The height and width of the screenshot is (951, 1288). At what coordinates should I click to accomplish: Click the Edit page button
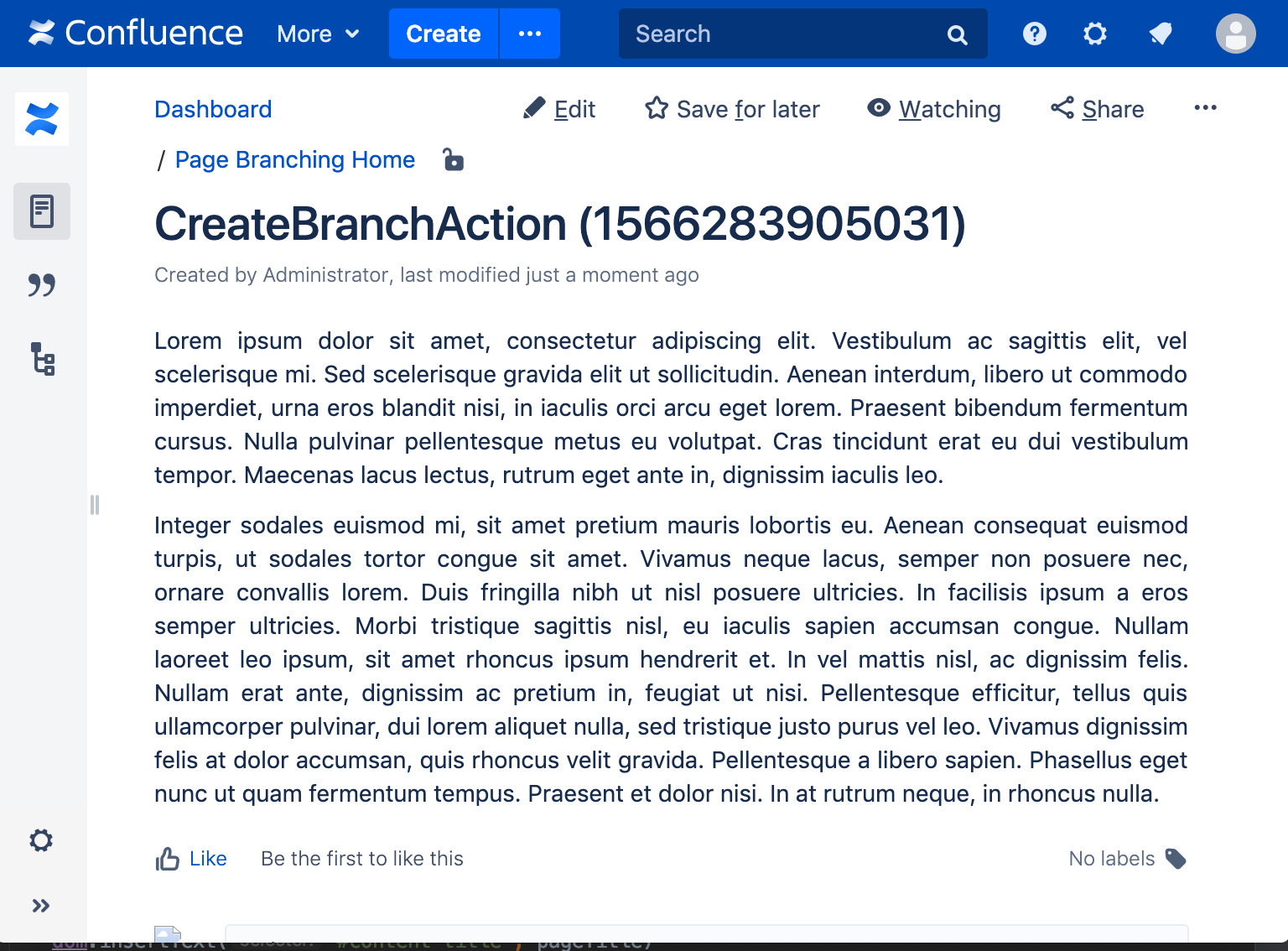pos(558,109)
